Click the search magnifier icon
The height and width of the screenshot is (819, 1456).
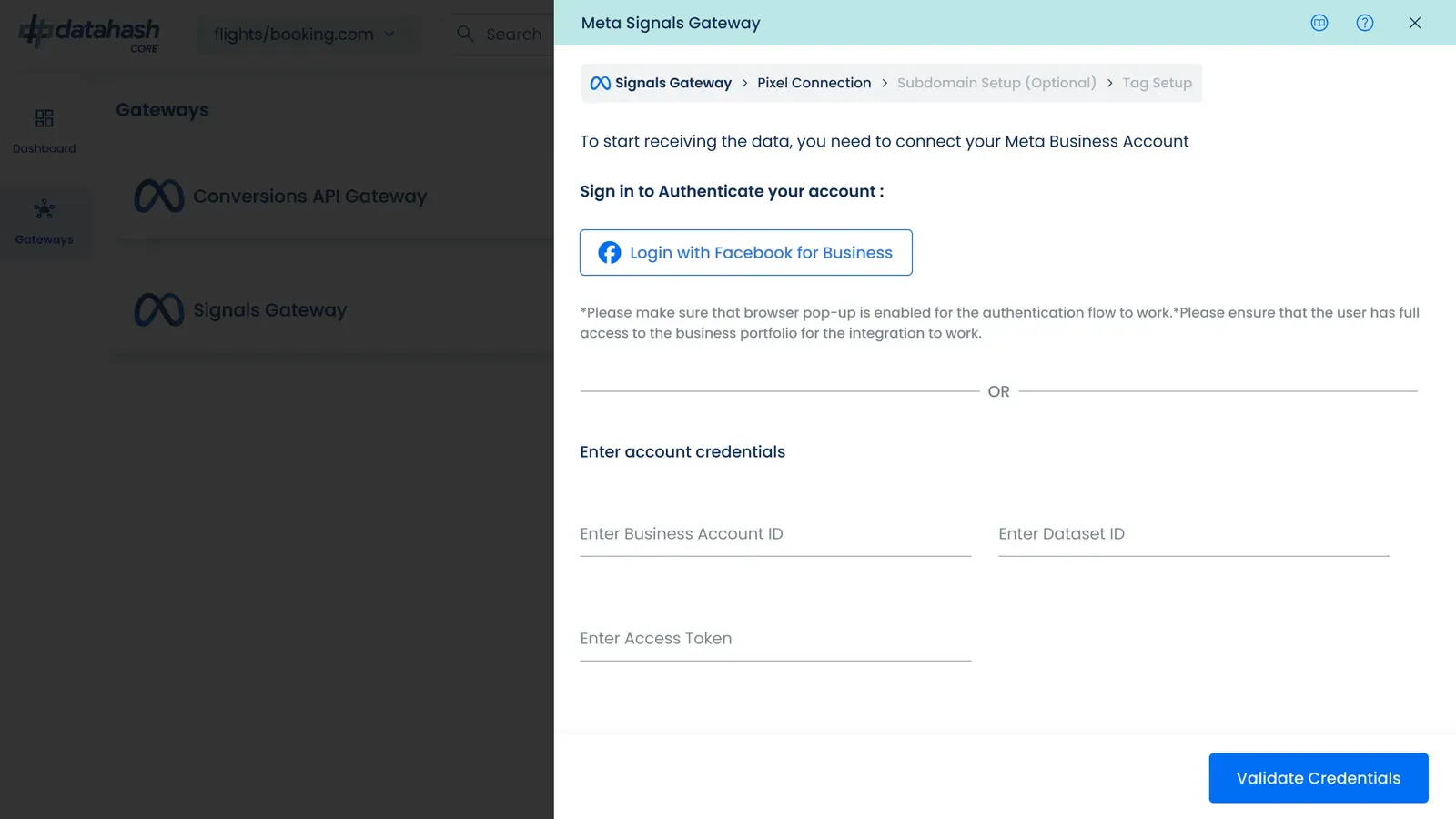[x=465, y=34]
